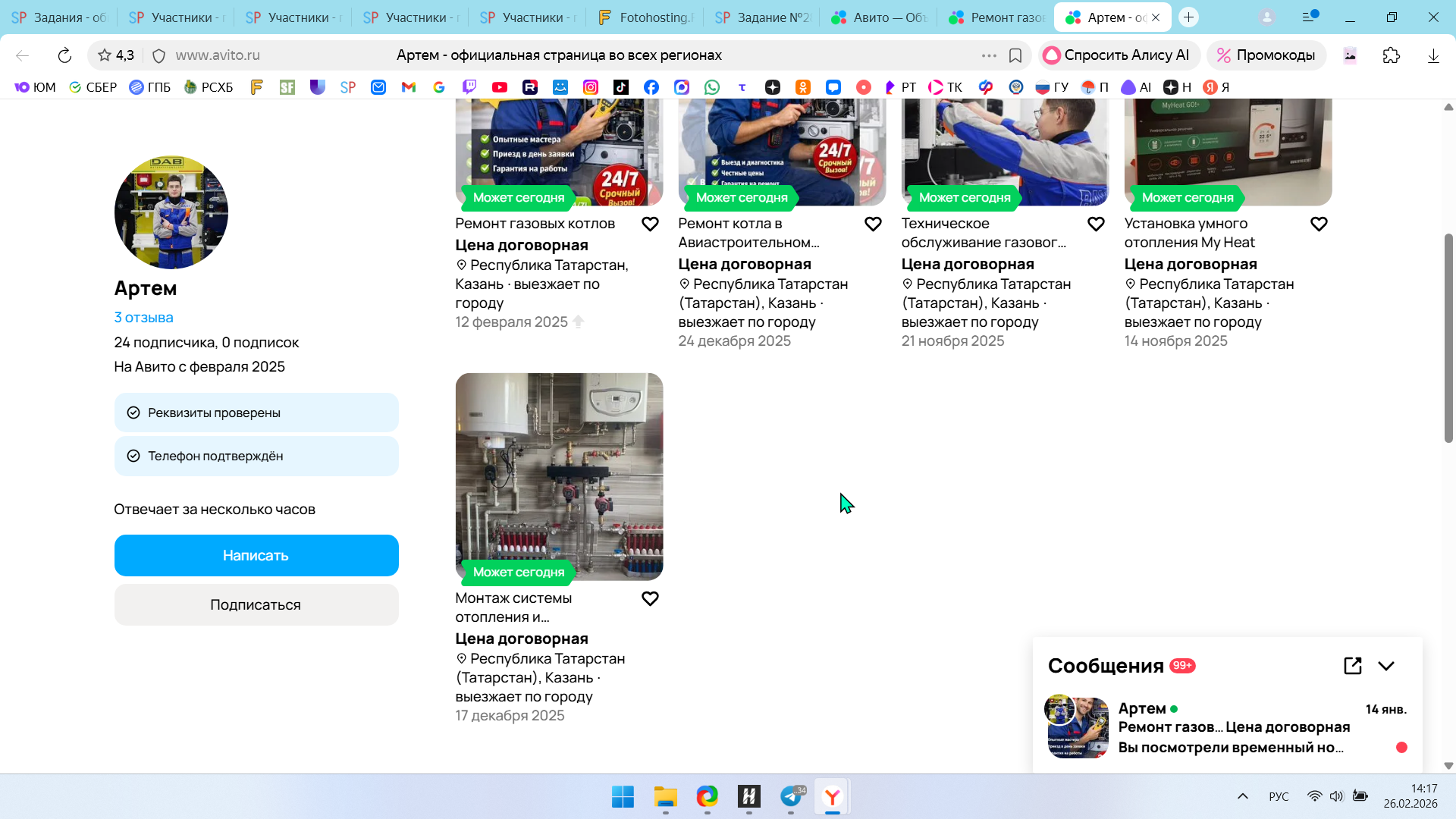Open browser three-dots page menu
This screenshot has height=819, width=1456.
click(x=989, y=55)
